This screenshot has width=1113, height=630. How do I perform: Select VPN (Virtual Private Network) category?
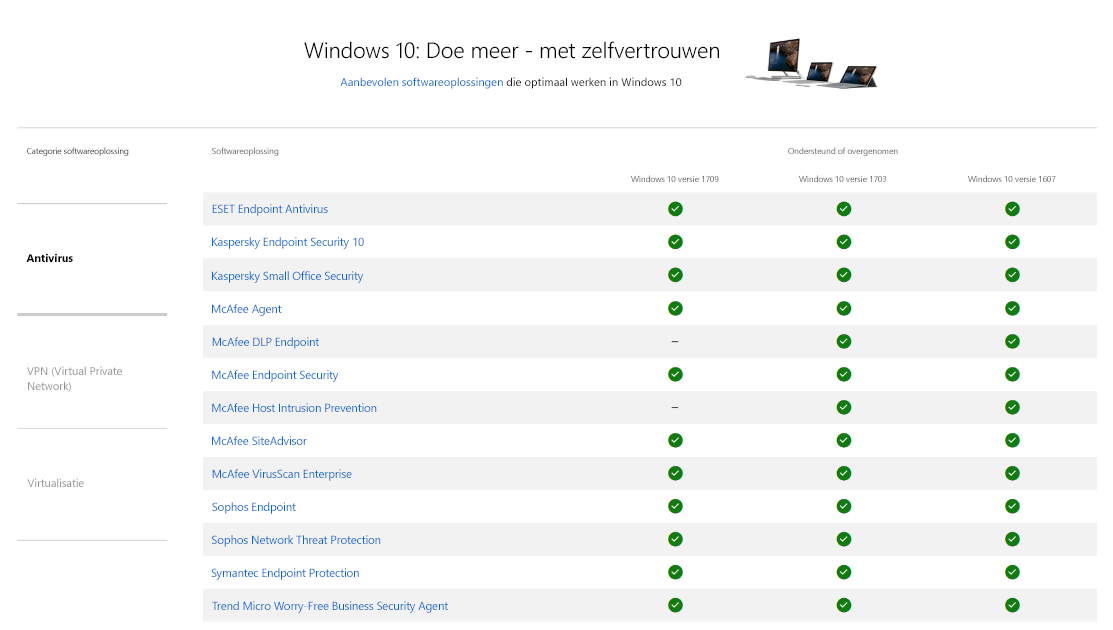click(75, 378)
